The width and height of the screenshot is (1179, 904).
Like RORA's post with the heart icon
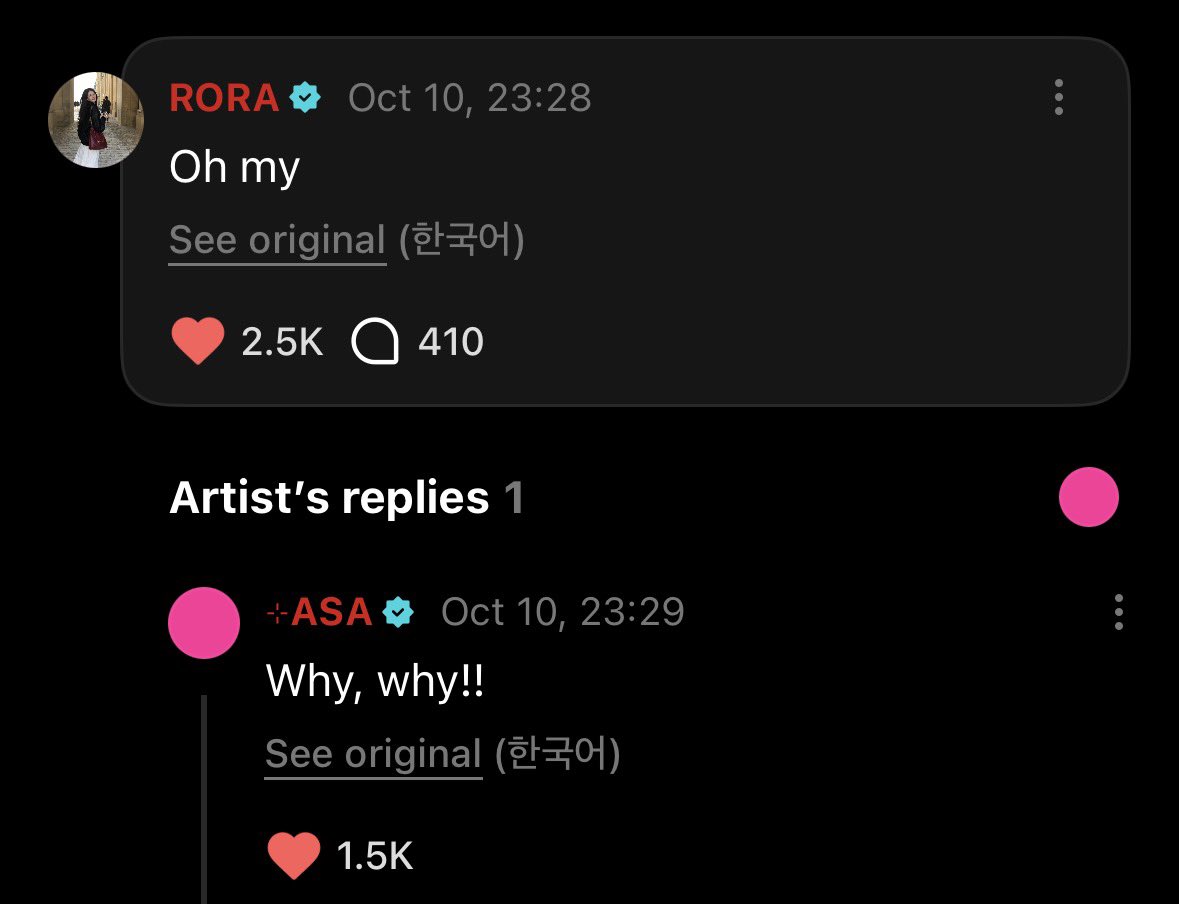(198, 341)
